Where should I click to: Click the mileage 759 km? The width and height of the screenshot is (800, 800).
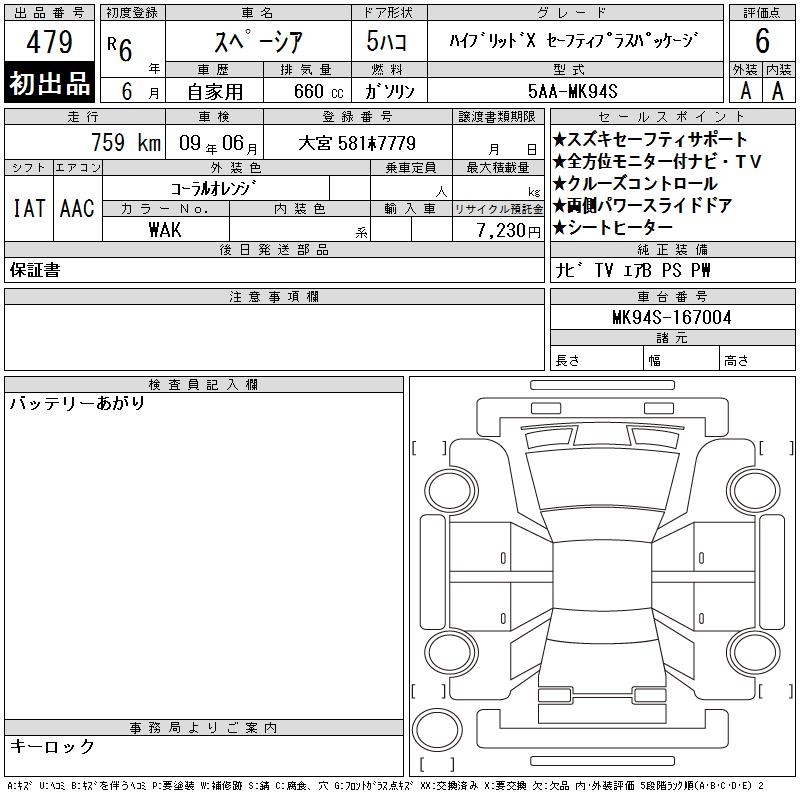point(126,142)
